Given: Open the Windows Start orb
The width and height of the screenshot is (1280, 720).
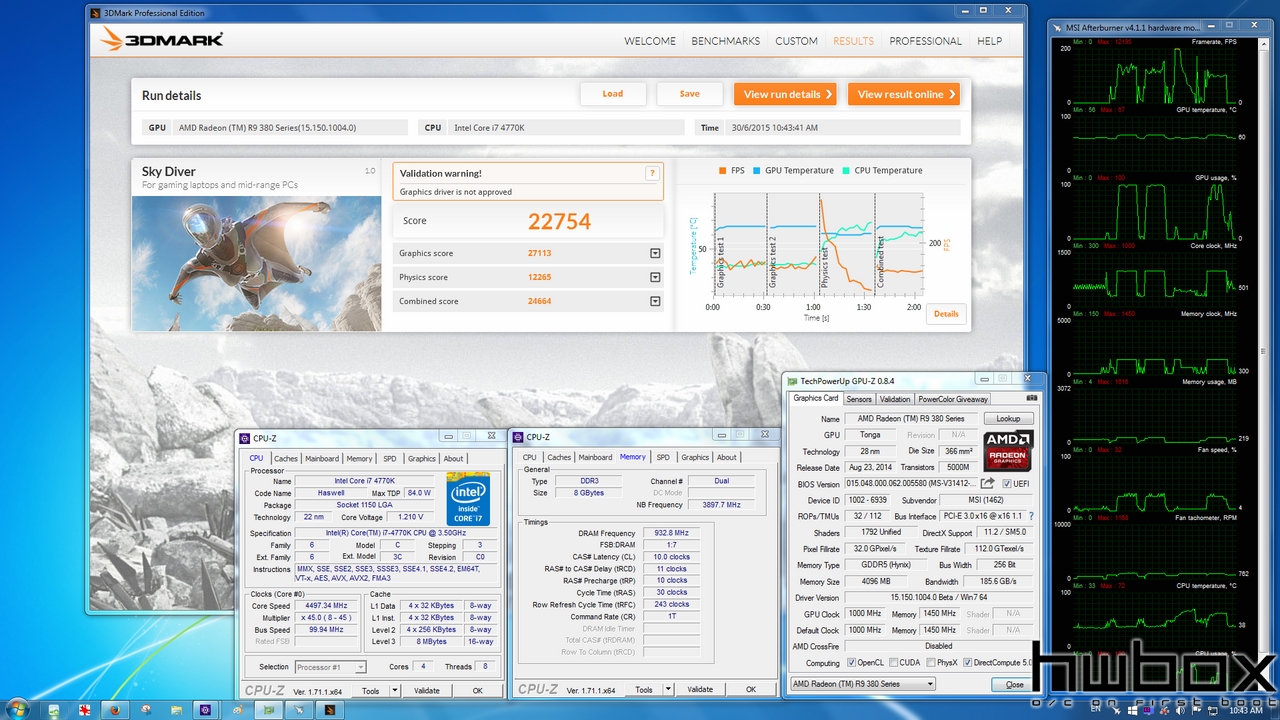Looking at the screenshot, I should [19, 709].
